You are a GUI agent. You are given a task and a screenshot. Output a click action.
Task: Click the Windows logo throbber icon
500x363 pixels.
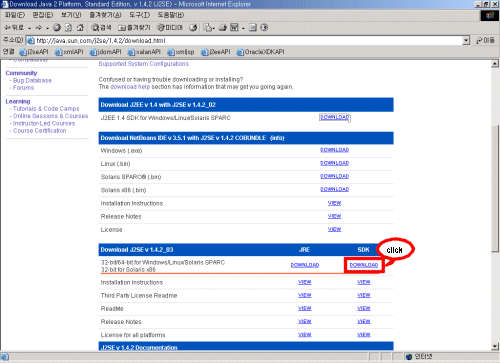pyautogui.click(x=490, y=16)
